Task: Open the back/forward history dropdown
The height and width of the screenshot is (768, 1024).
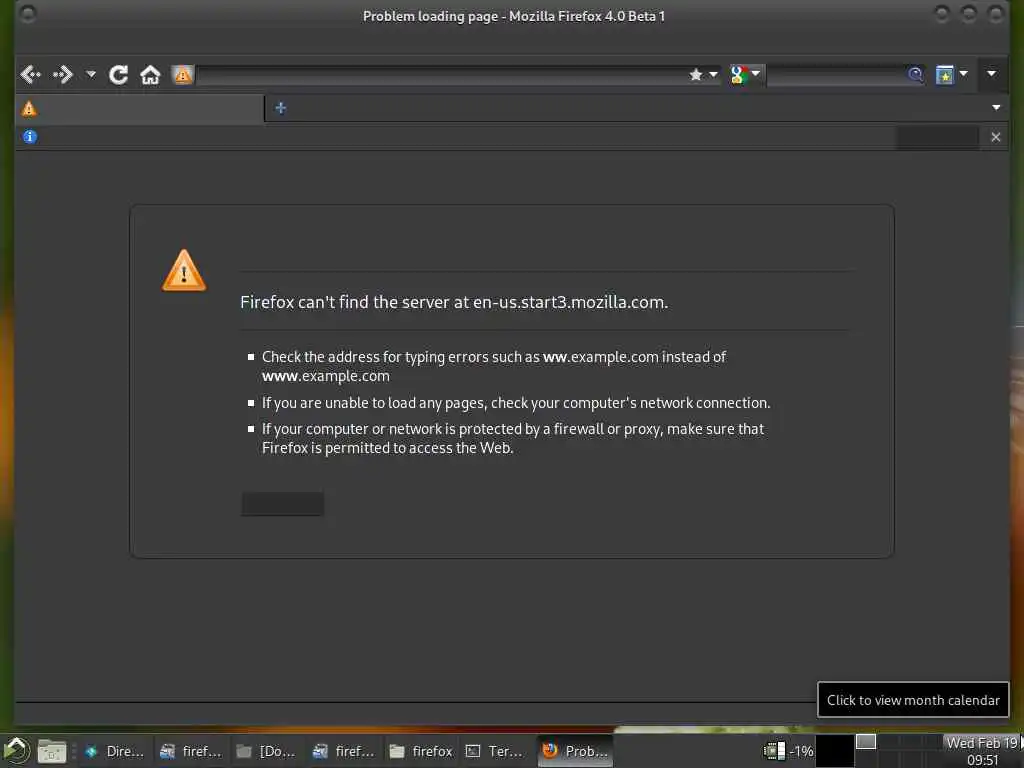Action: [x=91, y=74]
